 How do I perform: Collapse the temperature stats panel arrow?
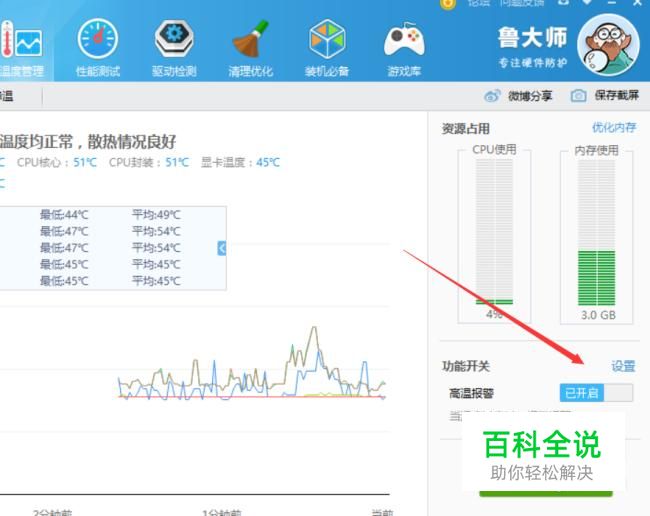tap(222, 248)
